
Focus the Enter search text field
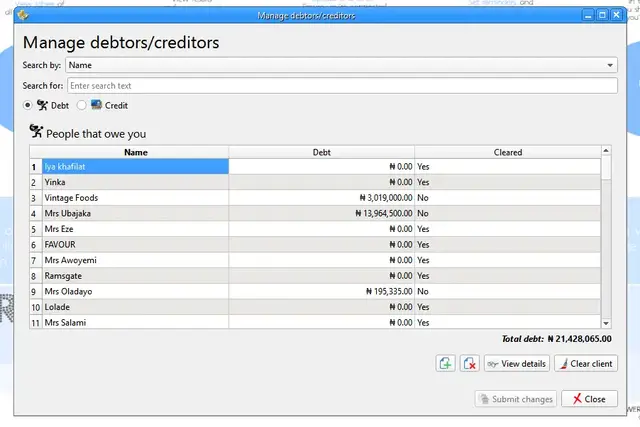point(342,86)
